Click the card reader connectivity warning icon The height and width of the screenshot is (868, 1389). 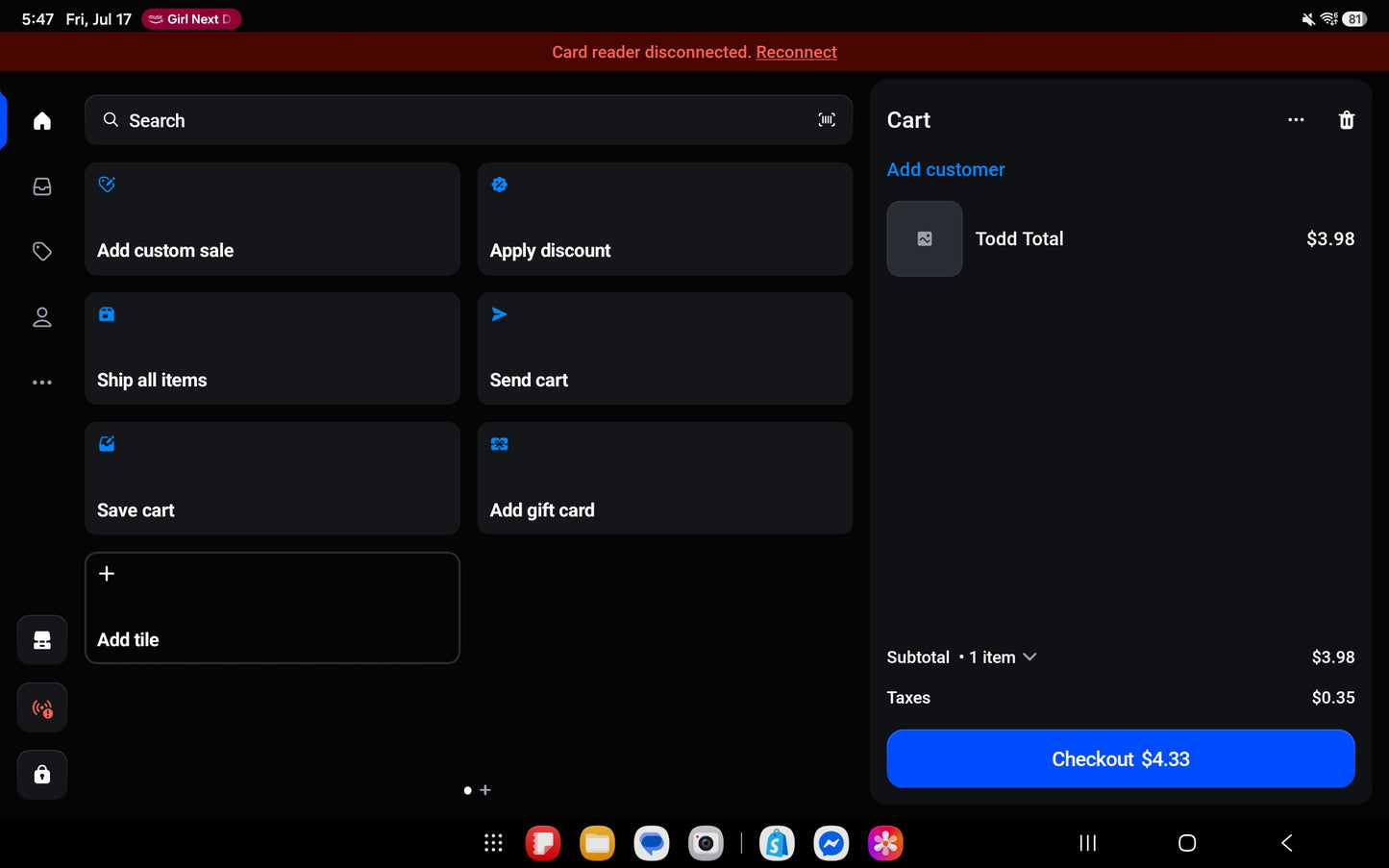42,708
